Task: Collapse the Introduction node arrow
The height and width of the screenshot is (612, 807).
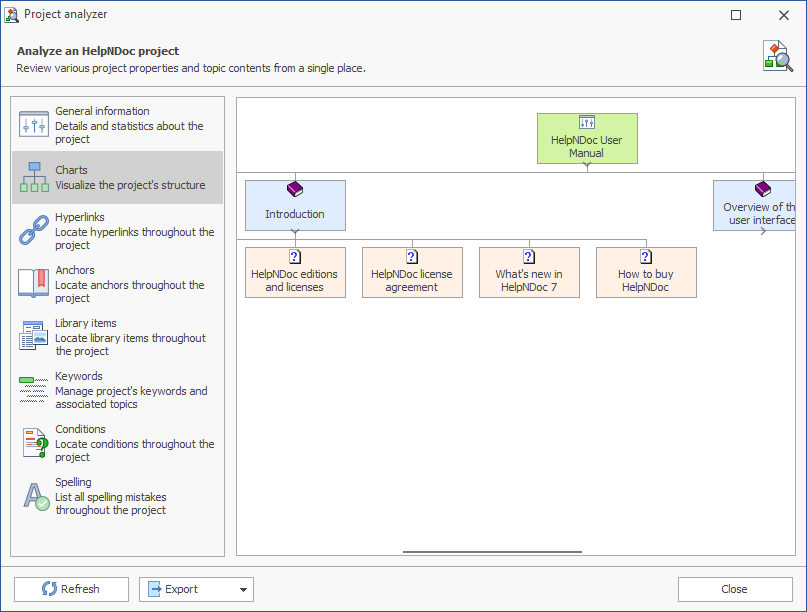Action: click(x=295, y=232)
